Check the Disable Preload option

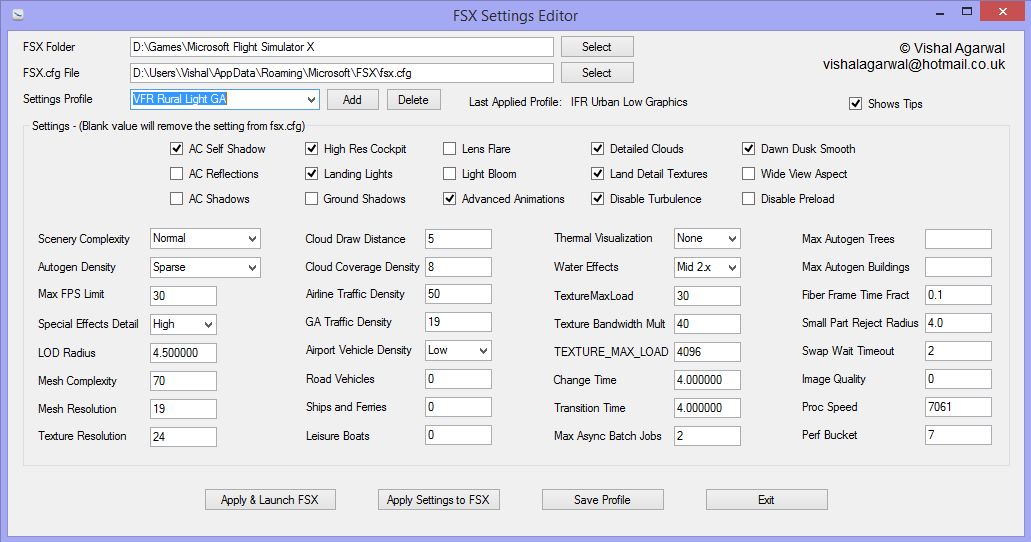pos(749,199)
